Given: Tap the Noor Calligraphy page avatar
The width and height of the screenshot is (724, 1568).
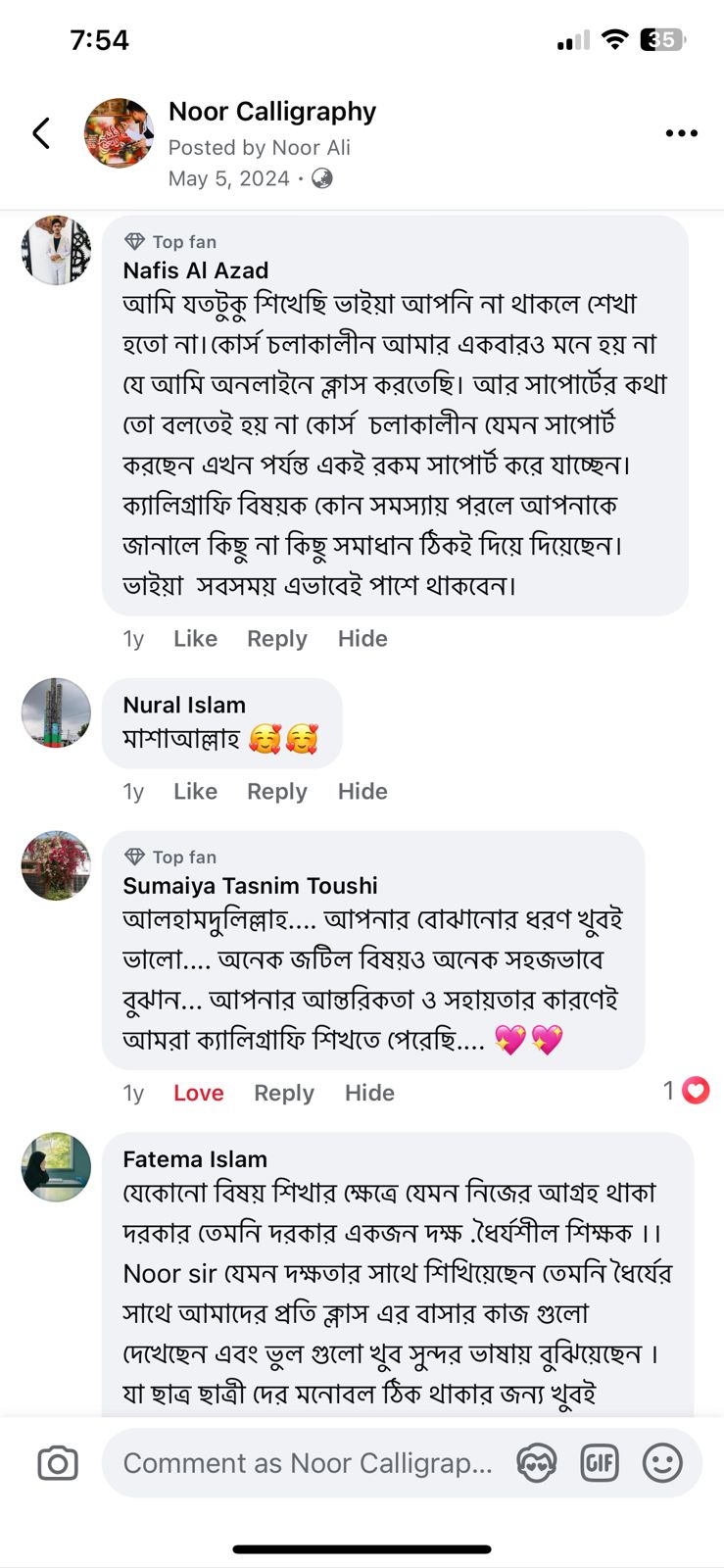Looking at the screenshot, I should coord(119,133).
